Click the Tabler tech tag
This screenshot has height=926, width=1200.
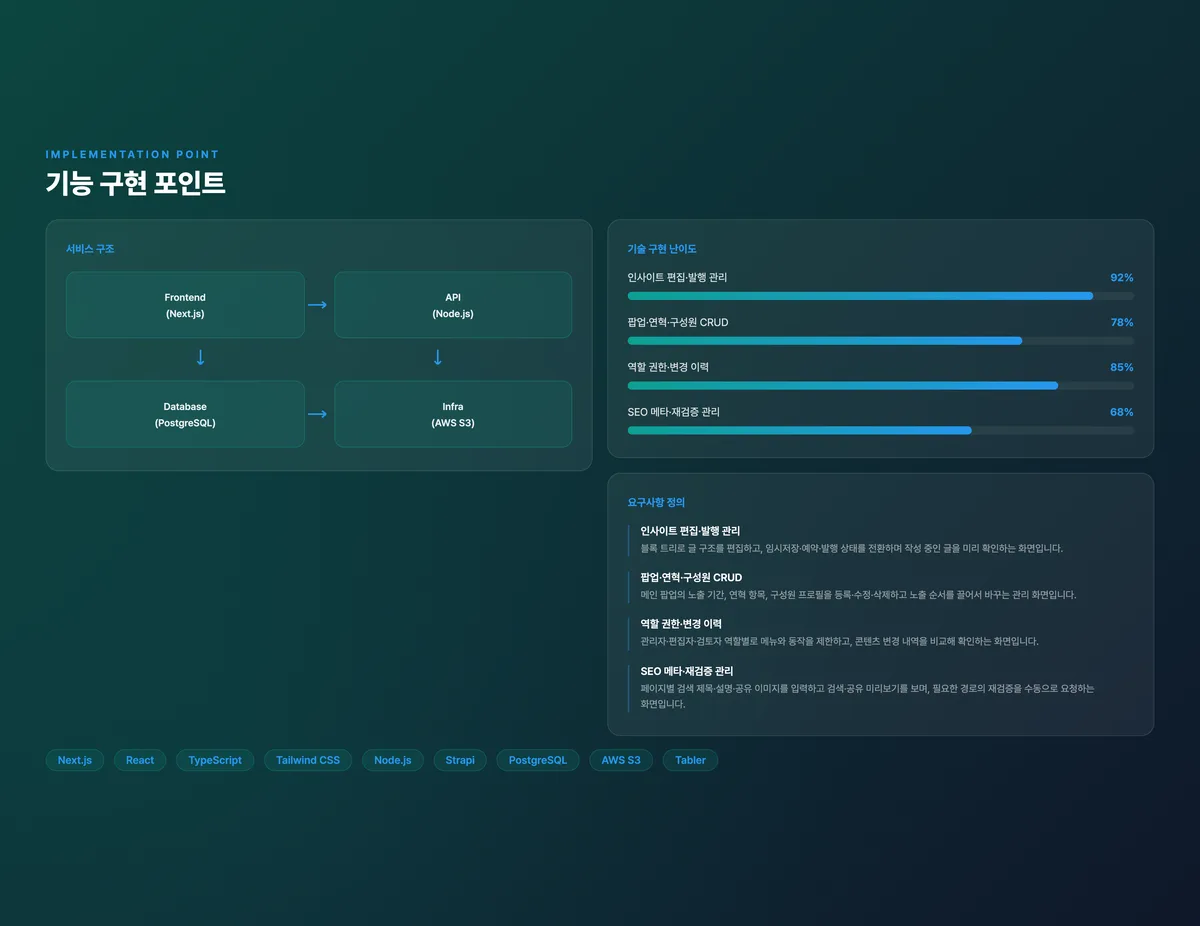pyautogui.click(x=690, y=760)
